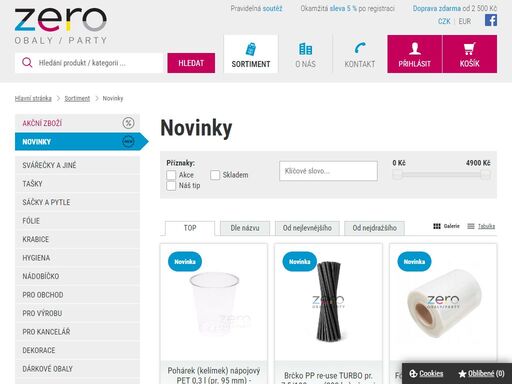Image resolution: width=512 pixels, height=384 pixels.
Task: Open the Dárkové obaly category
Action: point(77,369)
